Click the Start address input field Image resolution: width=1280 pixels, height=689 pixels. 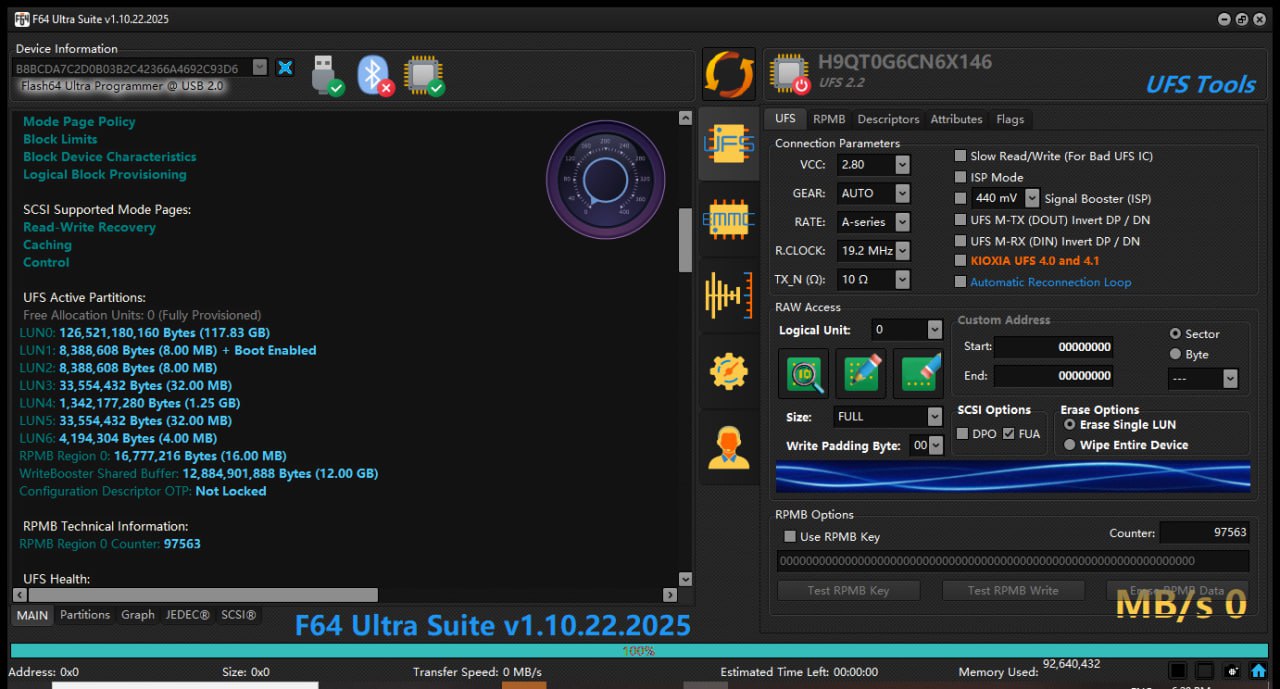click(1054, 347)
